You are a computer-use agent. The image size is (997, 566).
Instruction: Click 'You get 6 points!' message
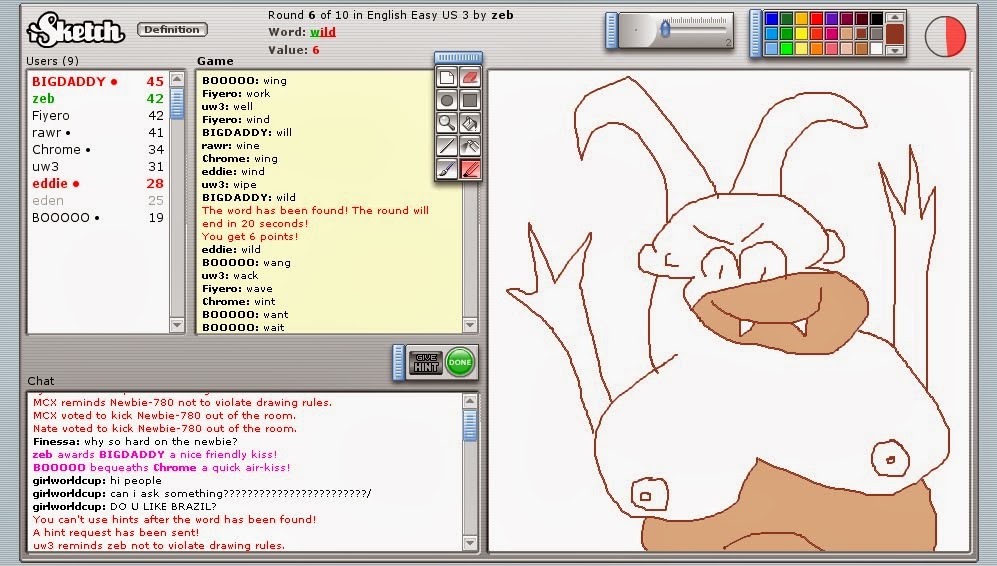point(250,237)
